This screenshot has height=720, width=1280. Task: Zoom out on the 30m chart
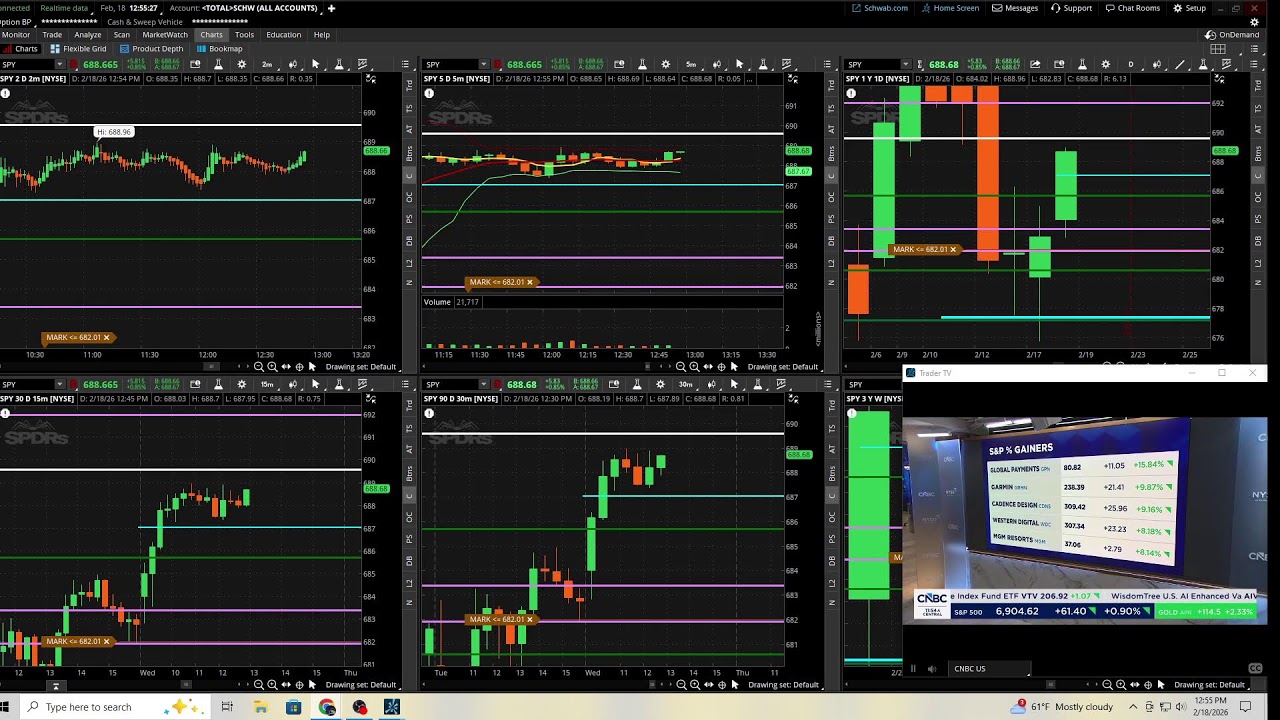coord(681,685)
